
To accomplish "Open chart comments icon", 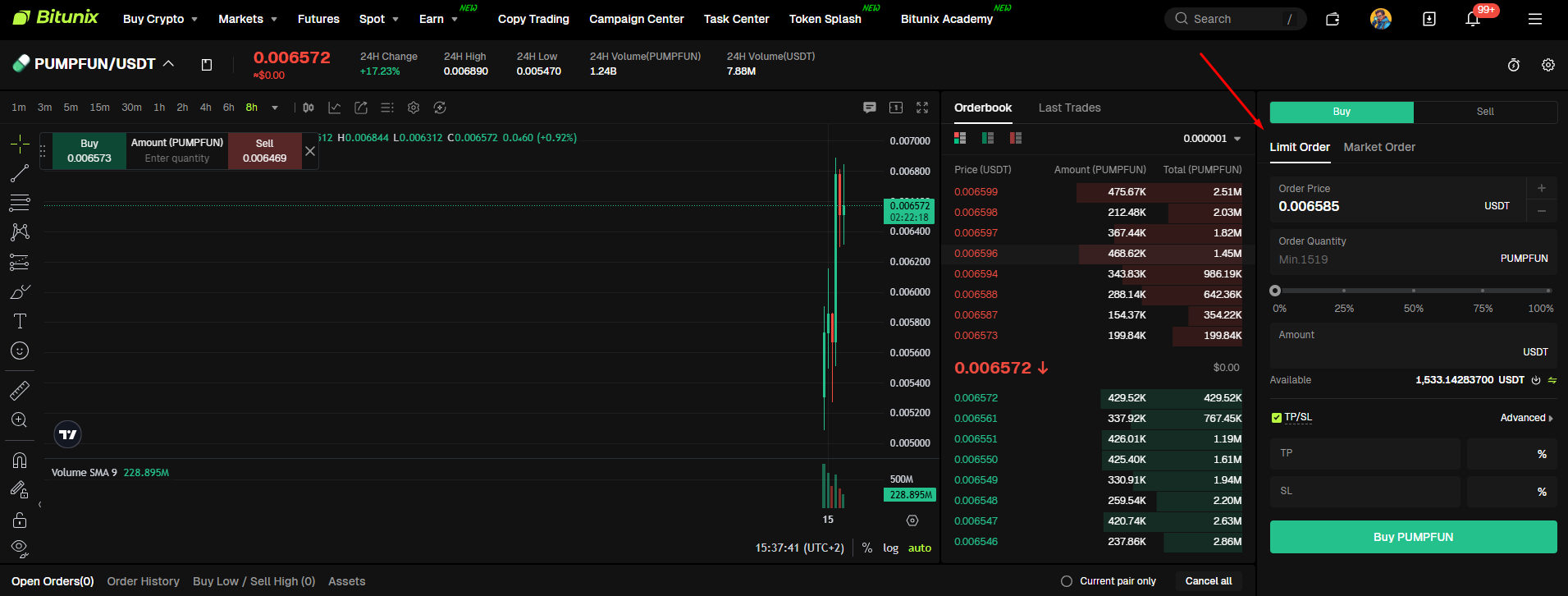I will [x=870, y=108].
